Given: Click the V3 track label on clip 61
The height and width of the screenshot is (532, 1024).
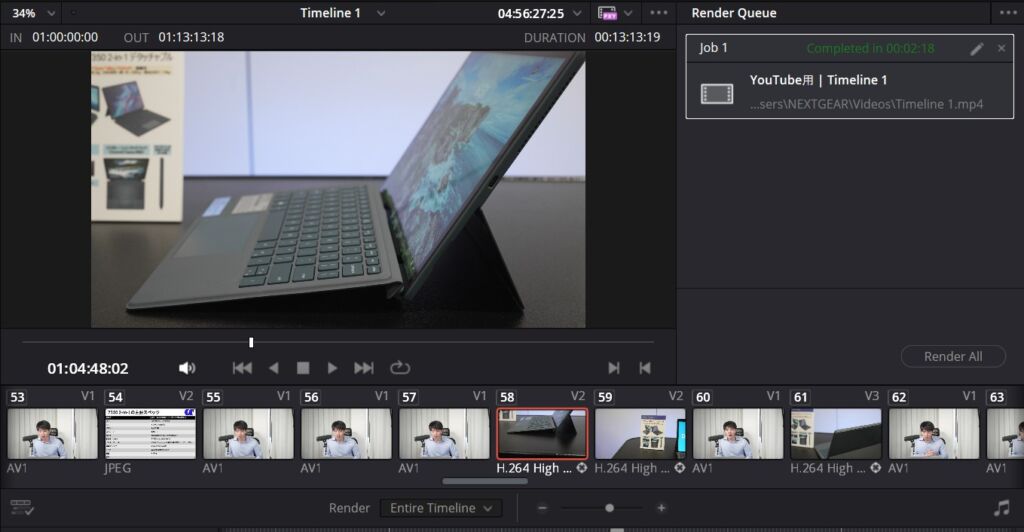Looking at the screenshot, I should 872,396.
